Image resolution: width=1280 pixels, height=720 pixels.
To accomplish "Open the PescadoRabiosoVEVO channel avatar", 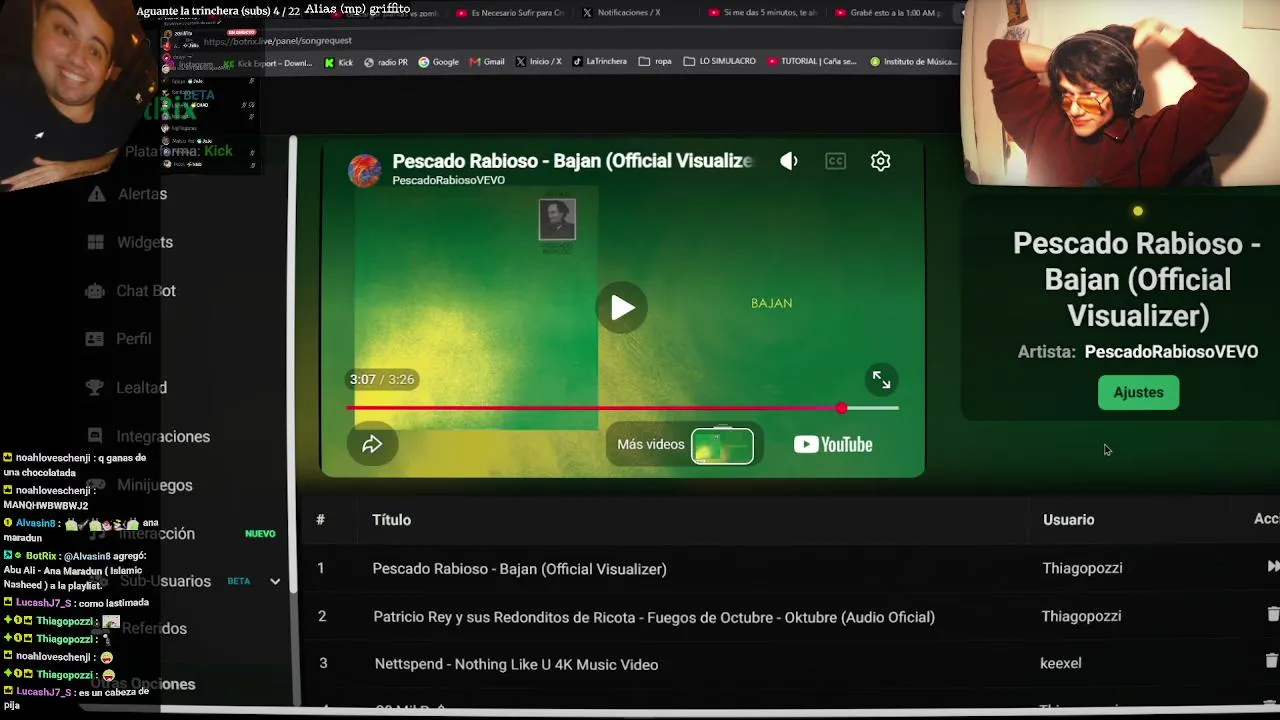I will (364, 170).
